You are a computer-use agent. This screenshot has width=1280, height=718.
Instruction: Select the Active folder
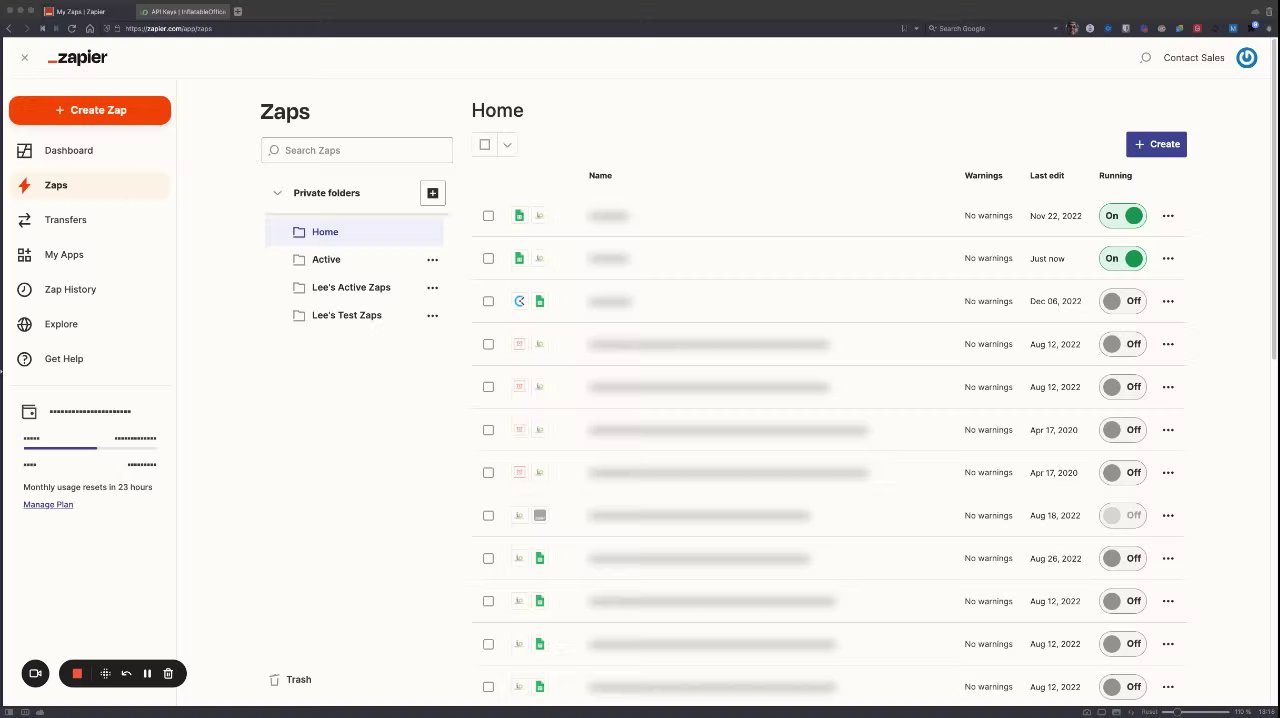tap(326, 260)
